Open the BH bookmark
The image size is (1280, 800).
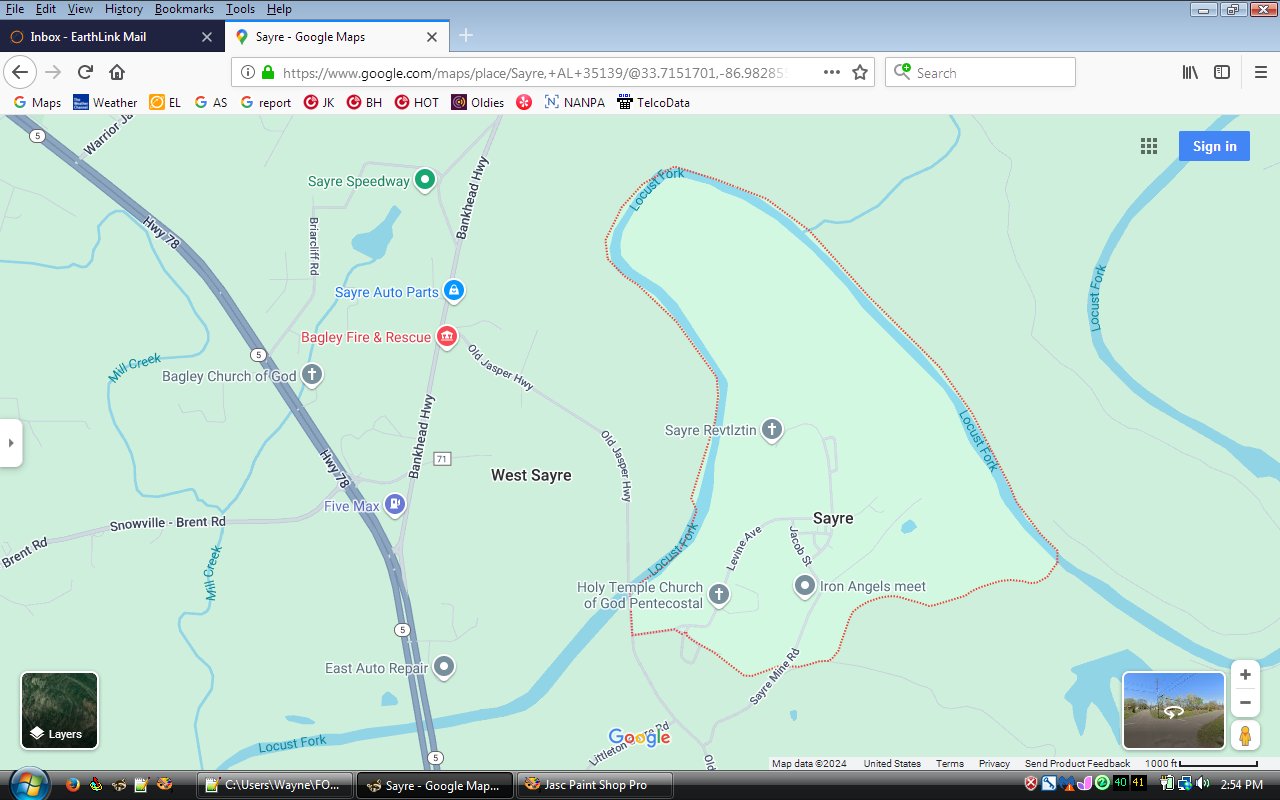(x=364, y=102)
